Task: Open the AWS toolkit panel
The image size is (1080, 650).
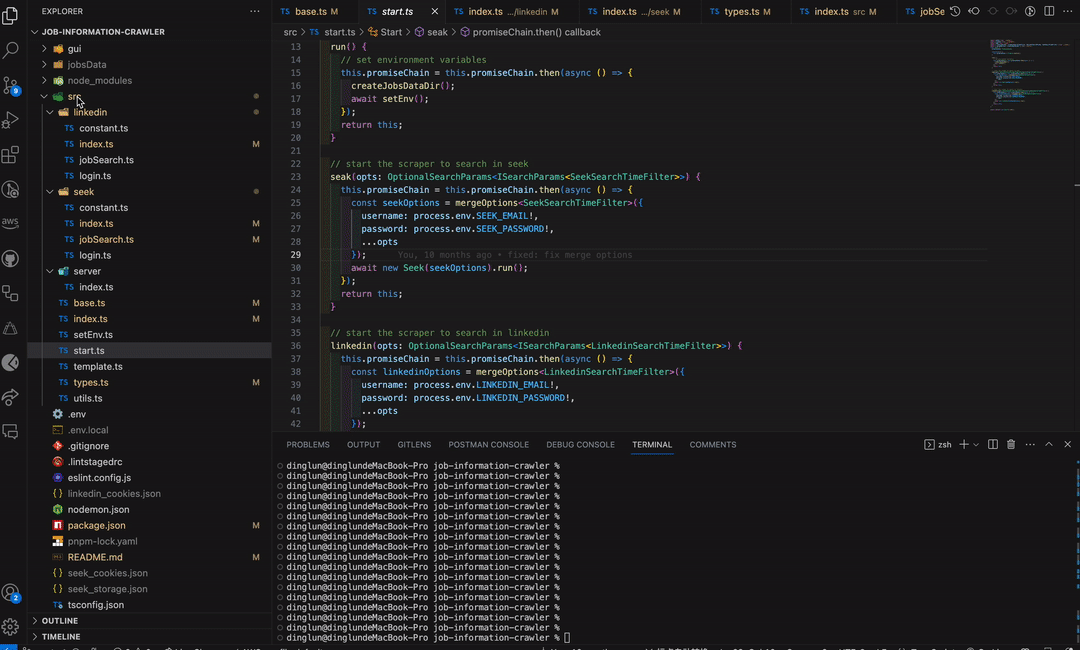Action: pyautogui.click(x=10, y=222)
